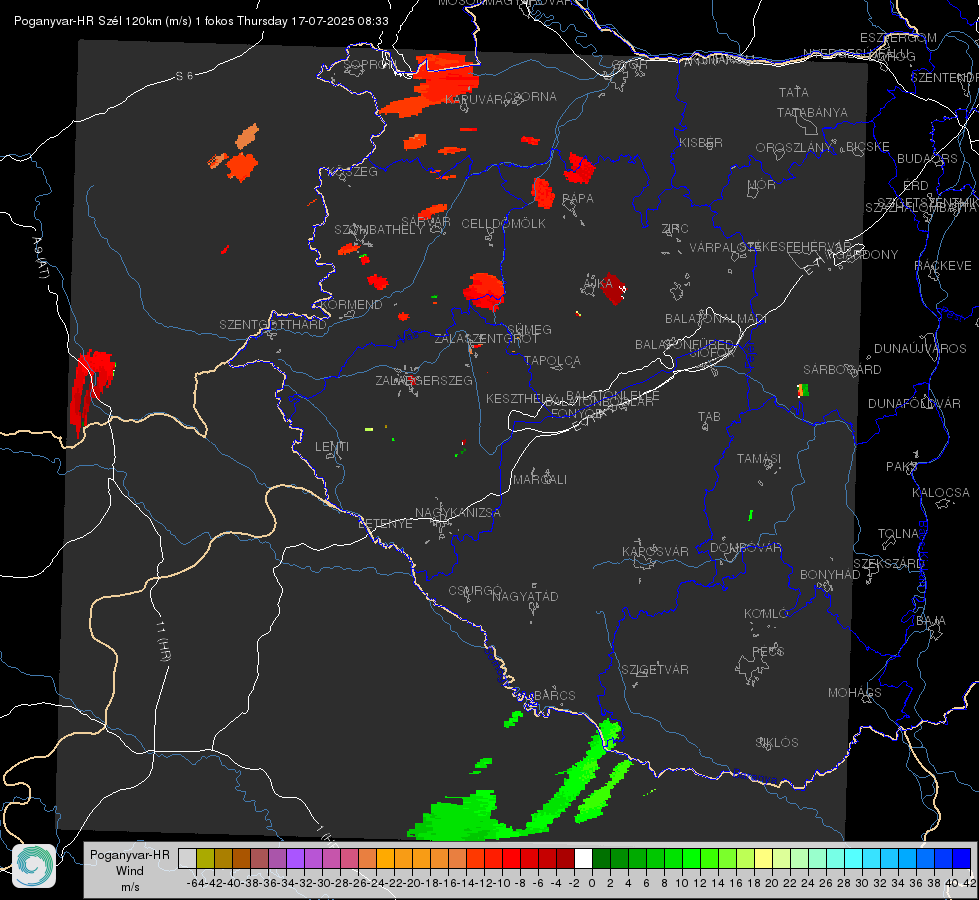Screen dimensions: 979x900
Task: Select the LETENYE label
Action: (x=385, y=524)
